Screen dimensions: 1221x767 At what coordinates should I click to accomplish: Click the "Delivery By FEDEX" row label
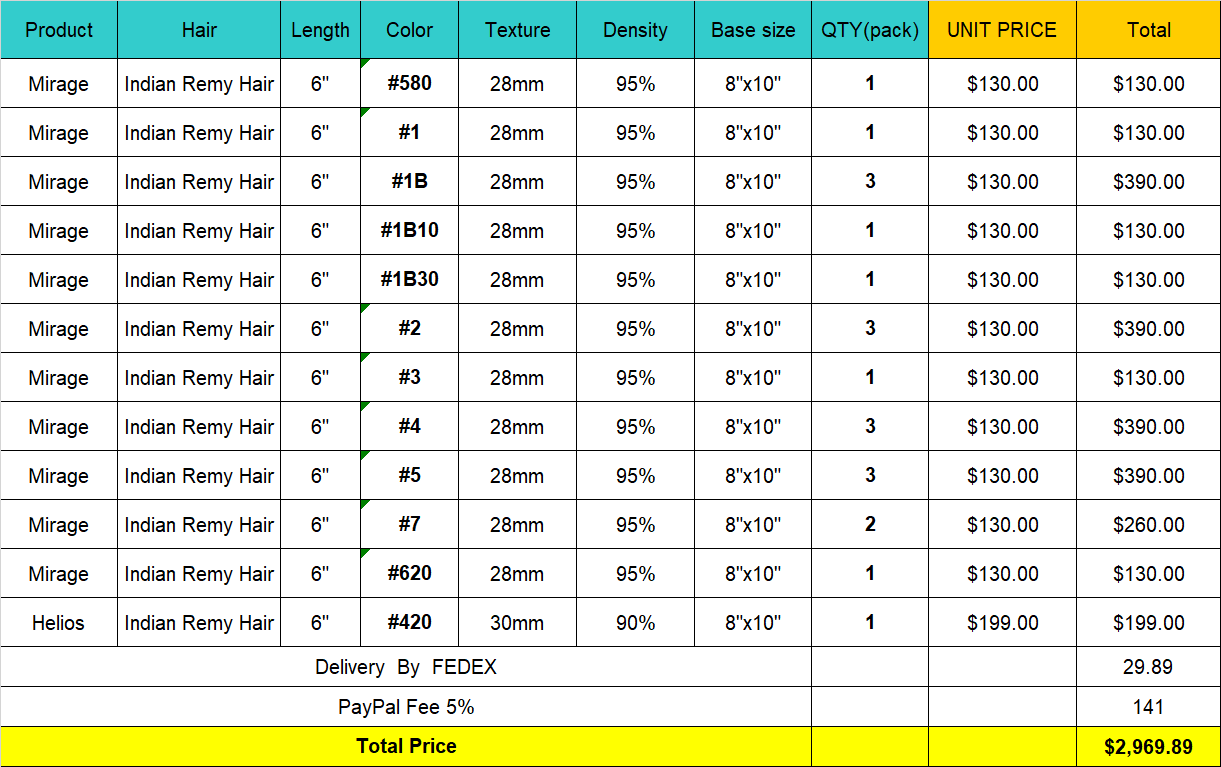point(406,667)
